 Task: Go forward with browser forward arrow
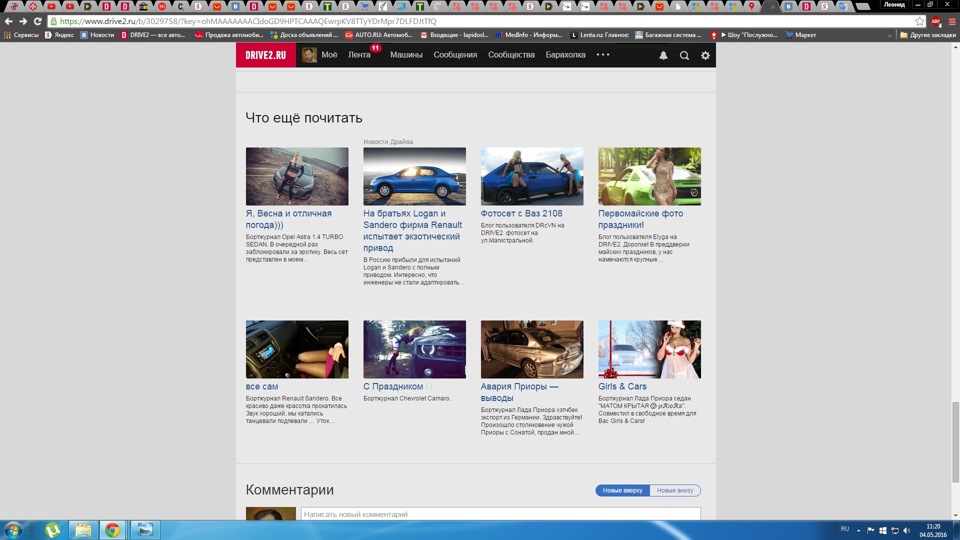[23, 21]
